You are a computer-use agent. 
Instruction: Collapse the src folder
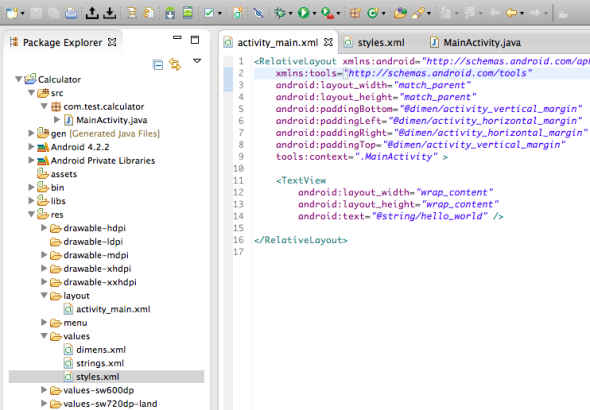click(x=31, y=93)
